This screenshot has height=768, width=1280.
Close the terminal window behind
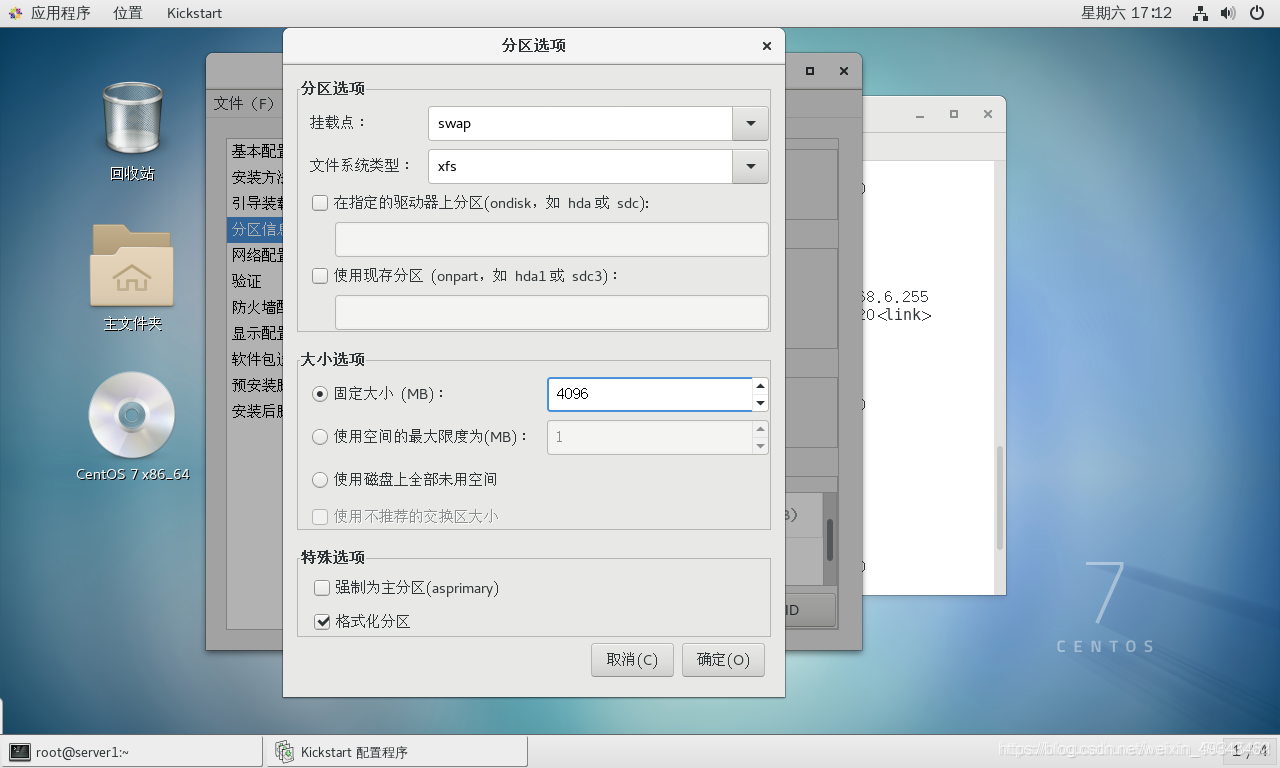[x=987, y=114]
